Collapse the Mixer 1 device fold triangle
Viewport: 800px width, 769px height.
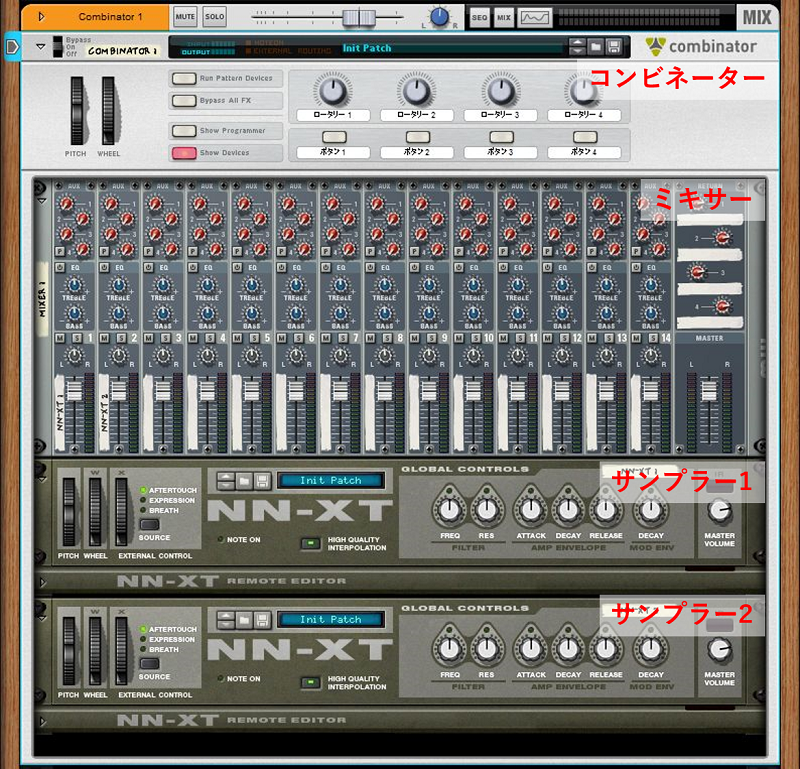[42, 201]
